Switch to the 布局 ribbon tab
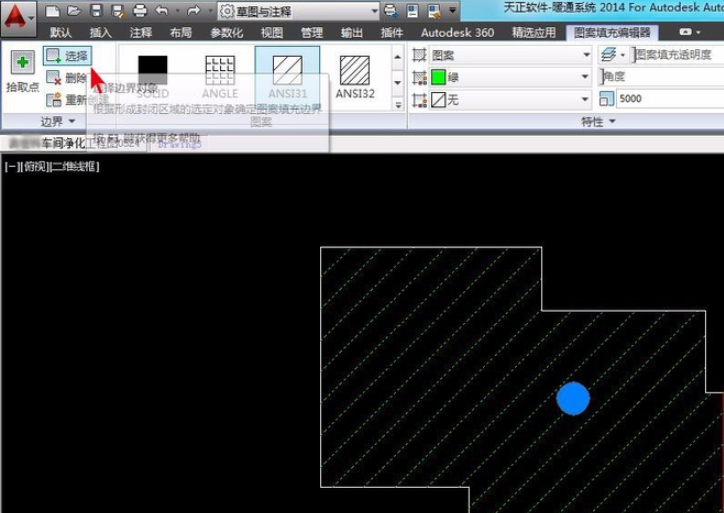The width and height of the screenshot is (724, 513). [x=181, y=32]
